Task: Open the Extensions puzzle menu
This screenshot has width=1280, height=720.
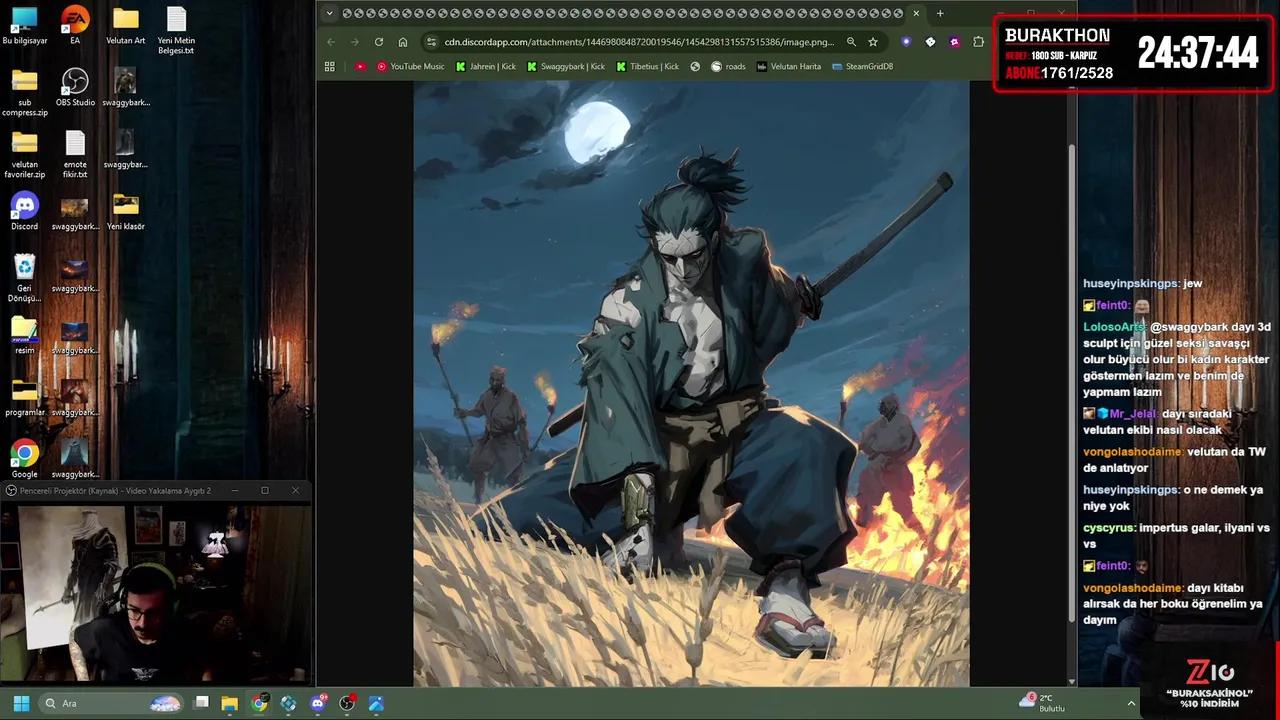Action: (x=978, y=42)
